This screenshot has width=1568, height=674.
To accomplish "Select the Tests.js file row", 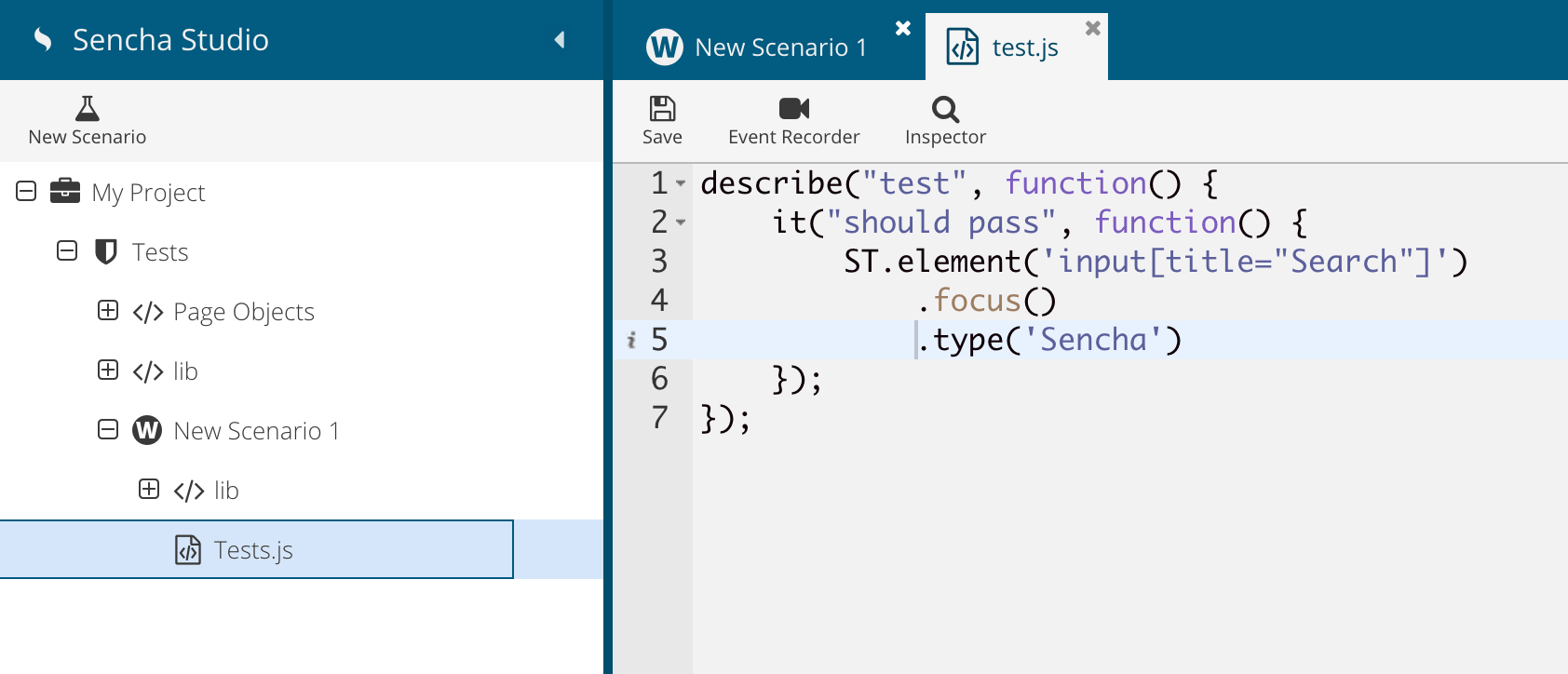I will (x=302, y=549).
